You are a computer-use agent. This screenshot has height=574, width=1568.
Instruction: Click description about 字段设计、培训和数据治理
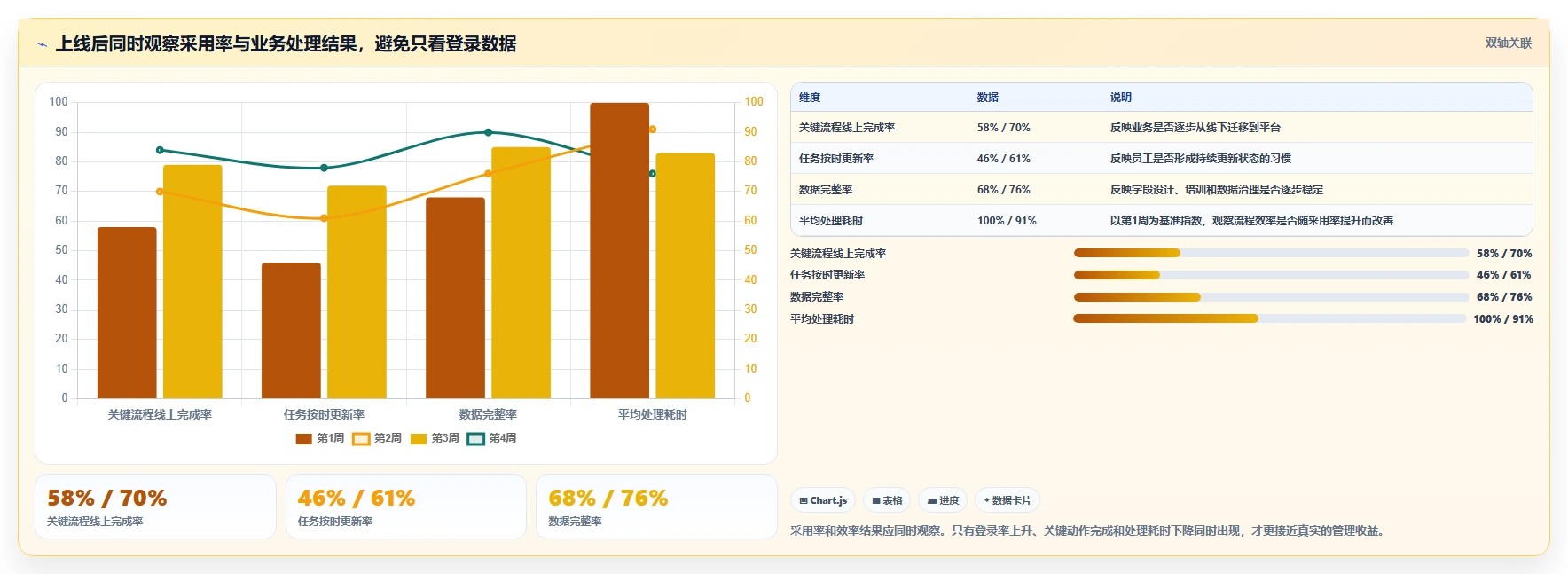point(1217,190)
